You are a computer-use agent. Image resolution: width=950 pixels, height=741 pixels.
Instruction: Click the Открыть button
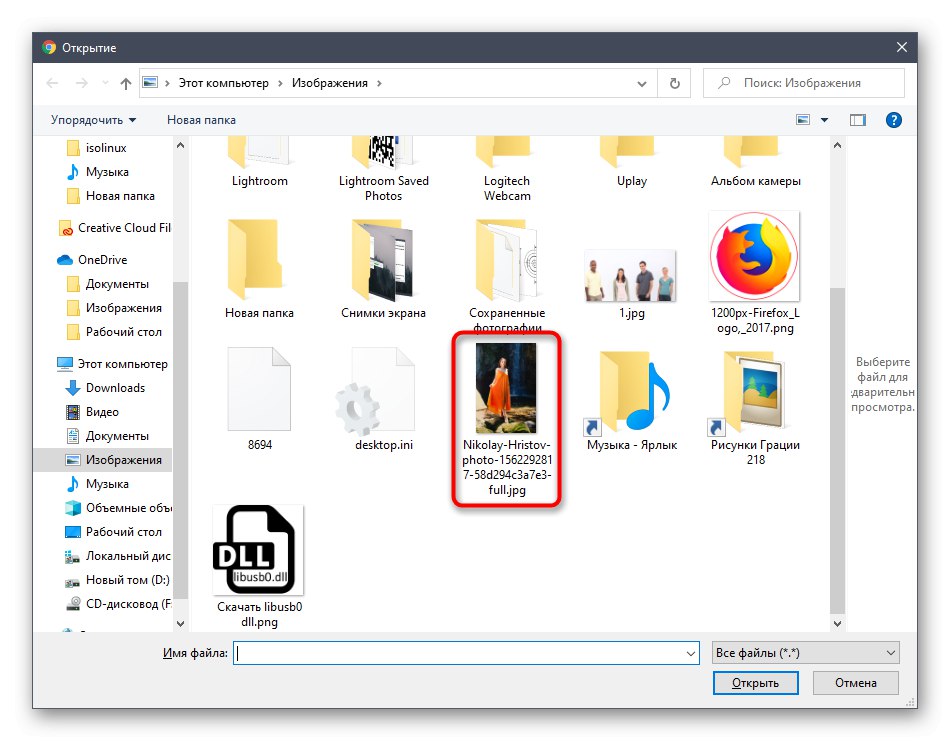pos(756,683)
